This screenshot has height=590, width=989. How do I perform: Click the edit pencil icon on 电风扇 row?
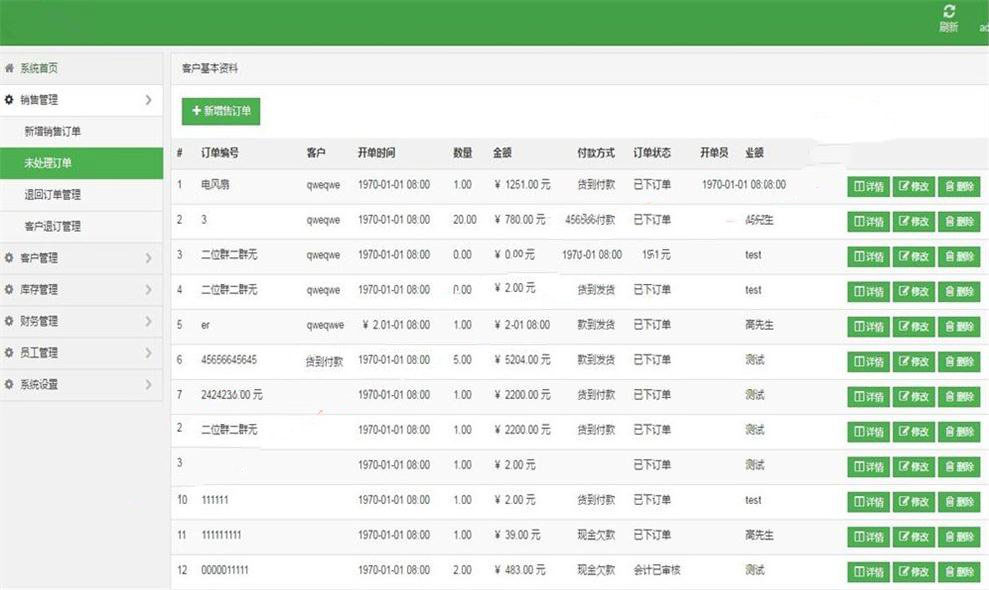click(x=904, y=185)
